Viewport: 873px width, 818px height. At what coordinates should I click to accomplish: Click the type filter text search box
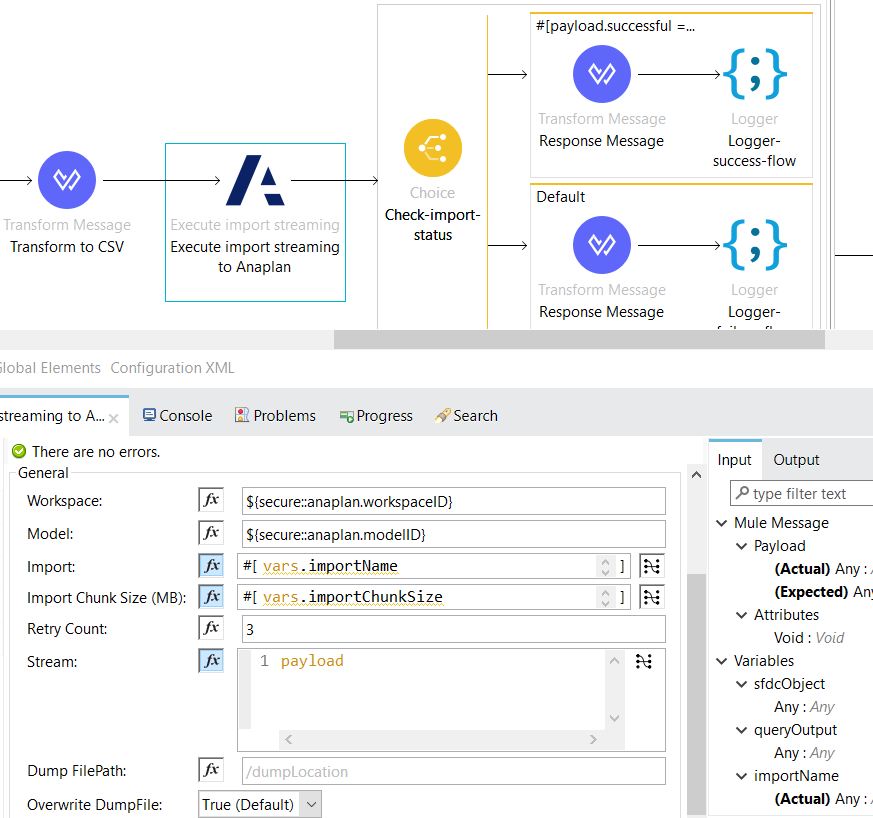coord(802,494)
